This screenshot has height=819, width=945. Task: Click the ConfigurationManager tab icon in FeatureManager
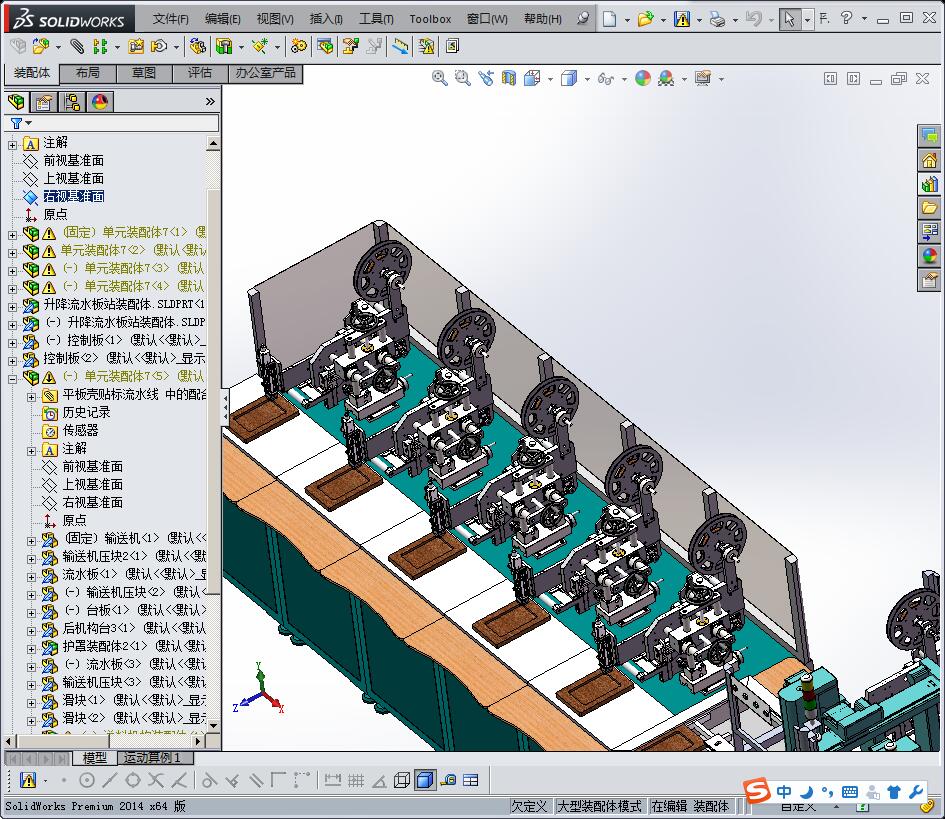pos(71,102)
